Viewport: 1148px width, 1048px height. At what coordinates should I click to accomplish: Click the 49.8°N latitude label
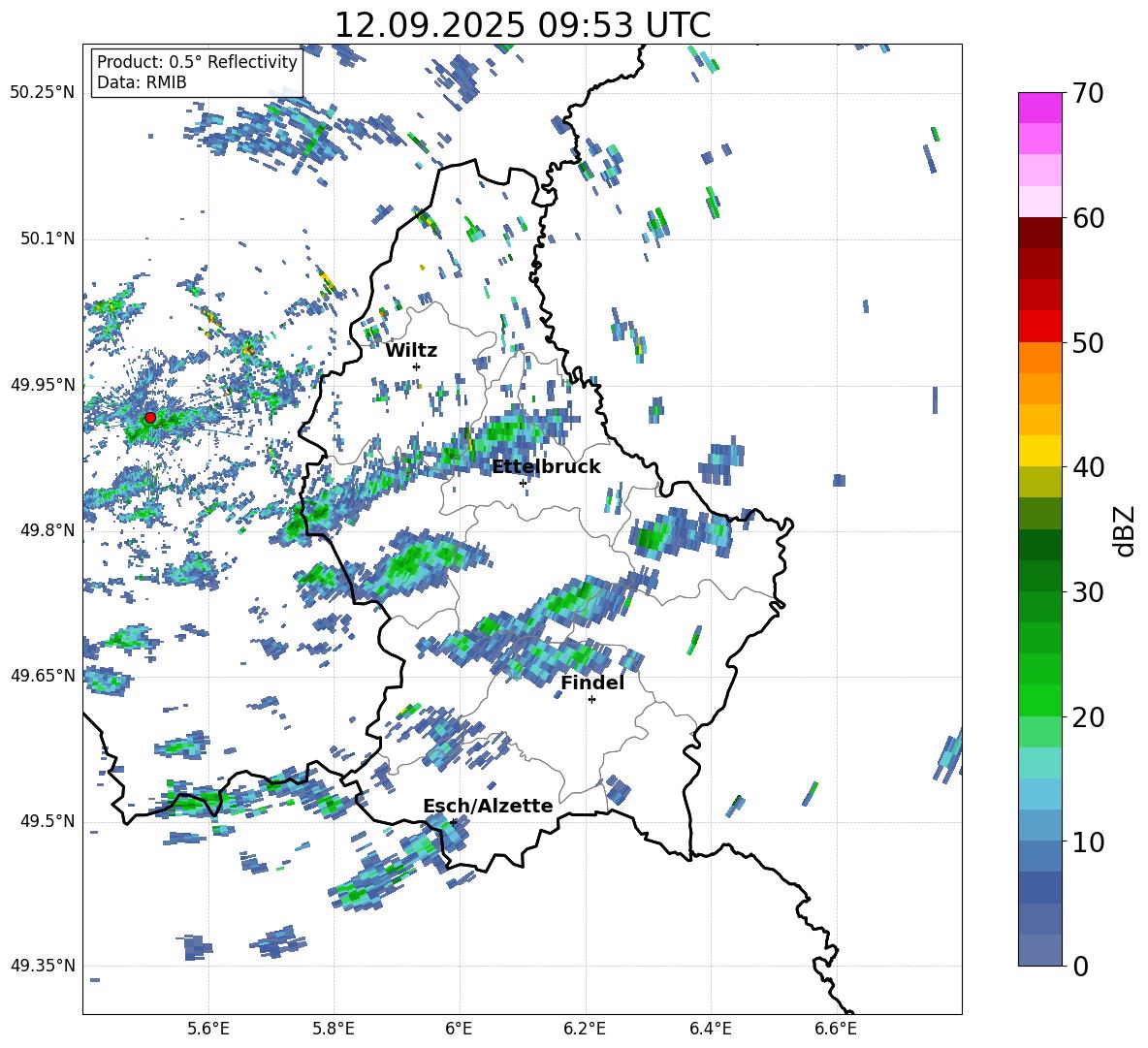pos(47,530)
